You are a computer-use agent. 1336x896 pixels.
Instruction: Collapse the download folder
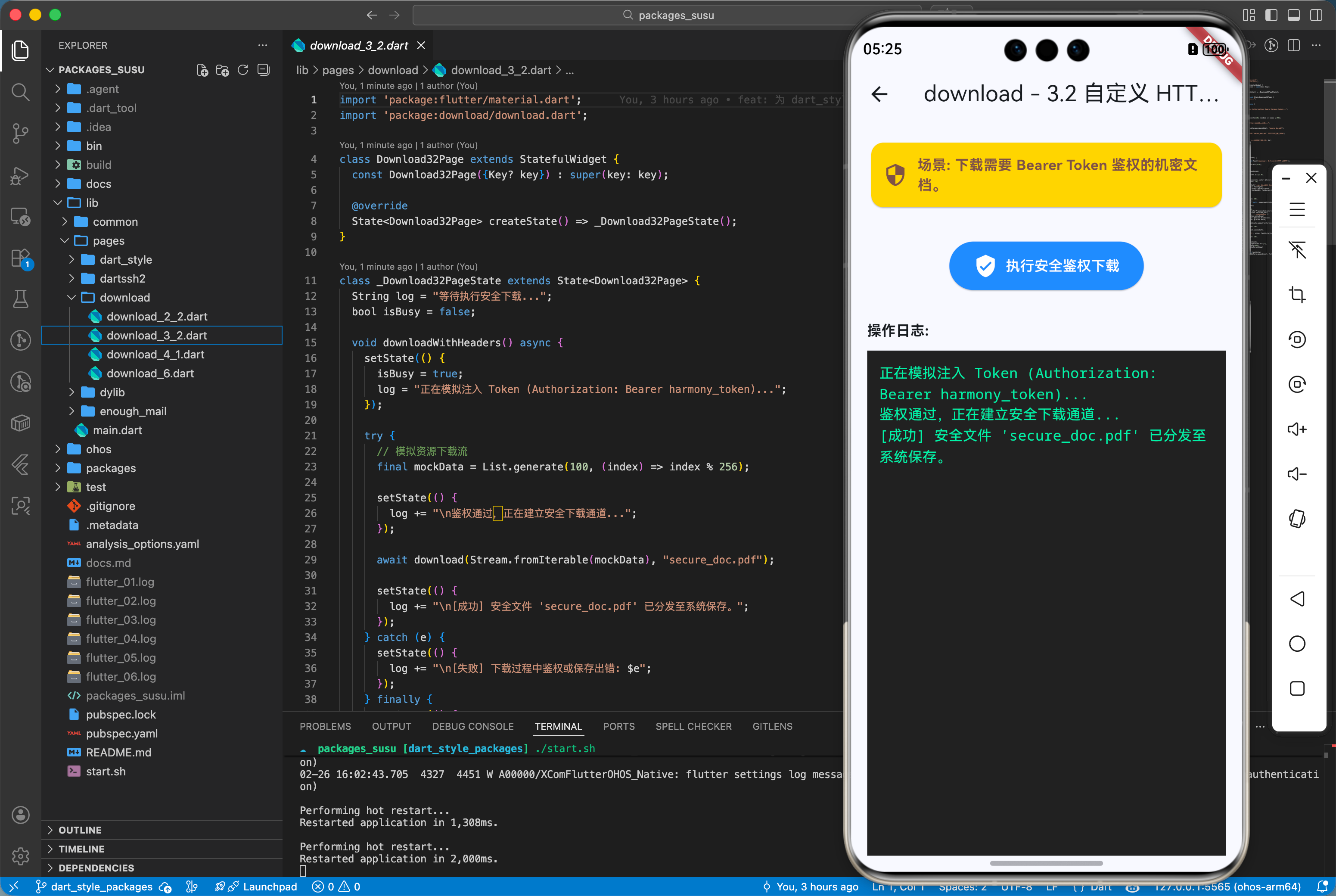click(124, 297)
